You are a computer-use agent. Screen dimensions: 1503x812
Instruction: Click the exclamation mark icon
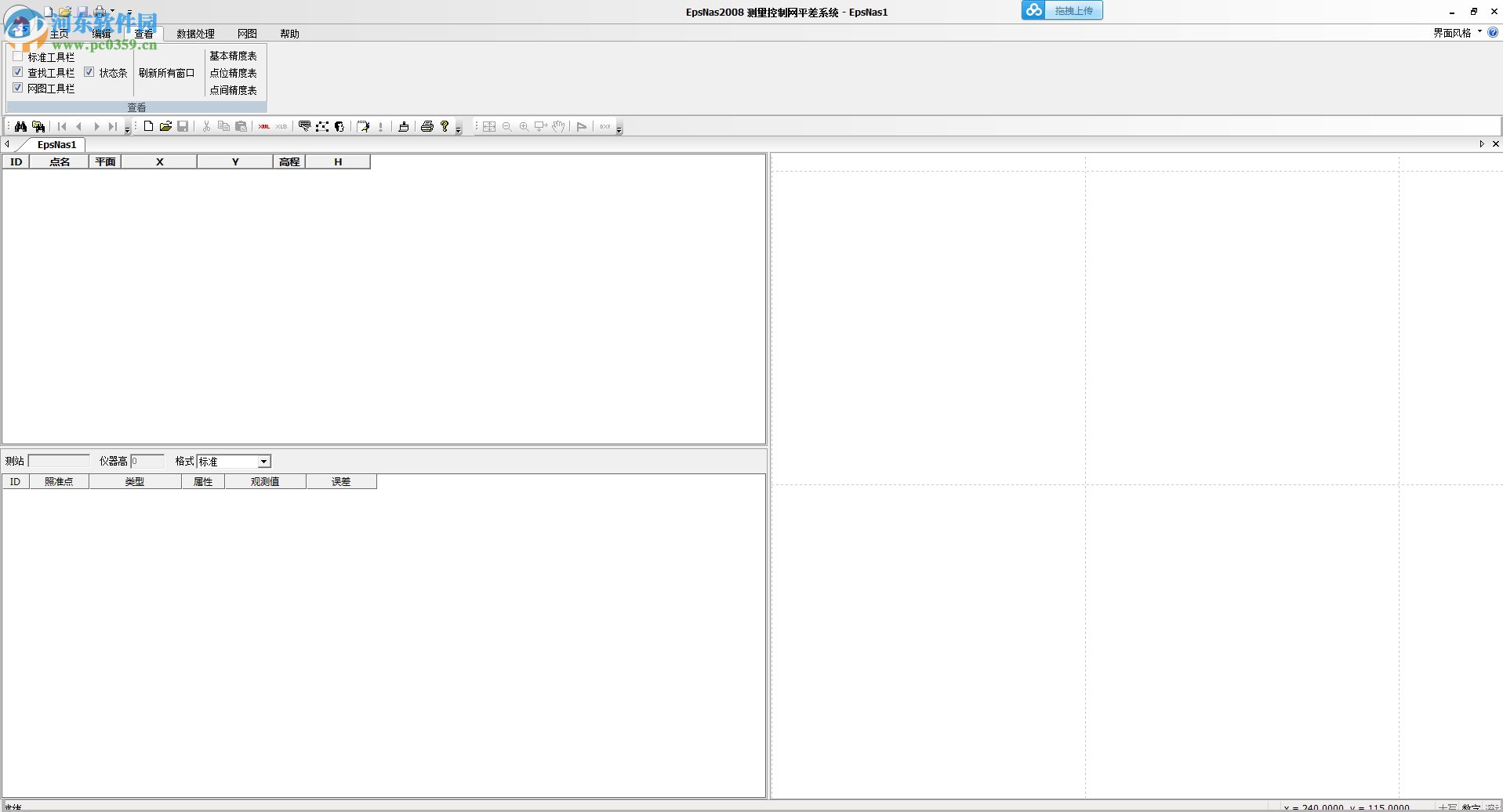click(x=381, y=126)
